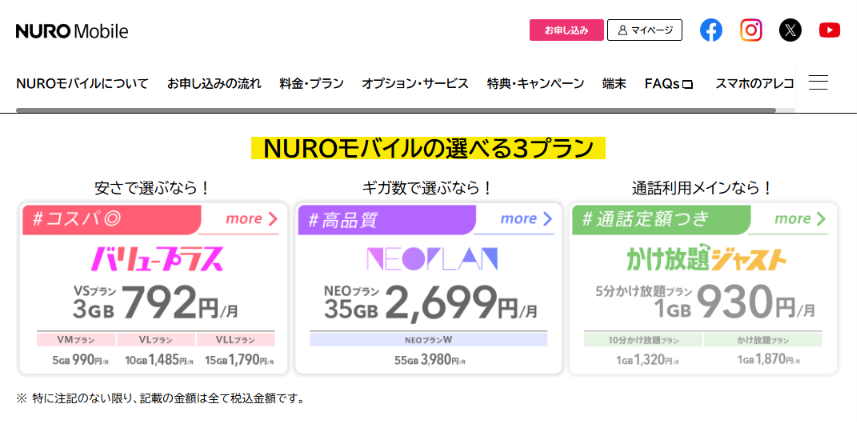Click the 1GB 1,870円 price text
The width and height of the screenshot is (857, 422).
[x=767, y=360]
